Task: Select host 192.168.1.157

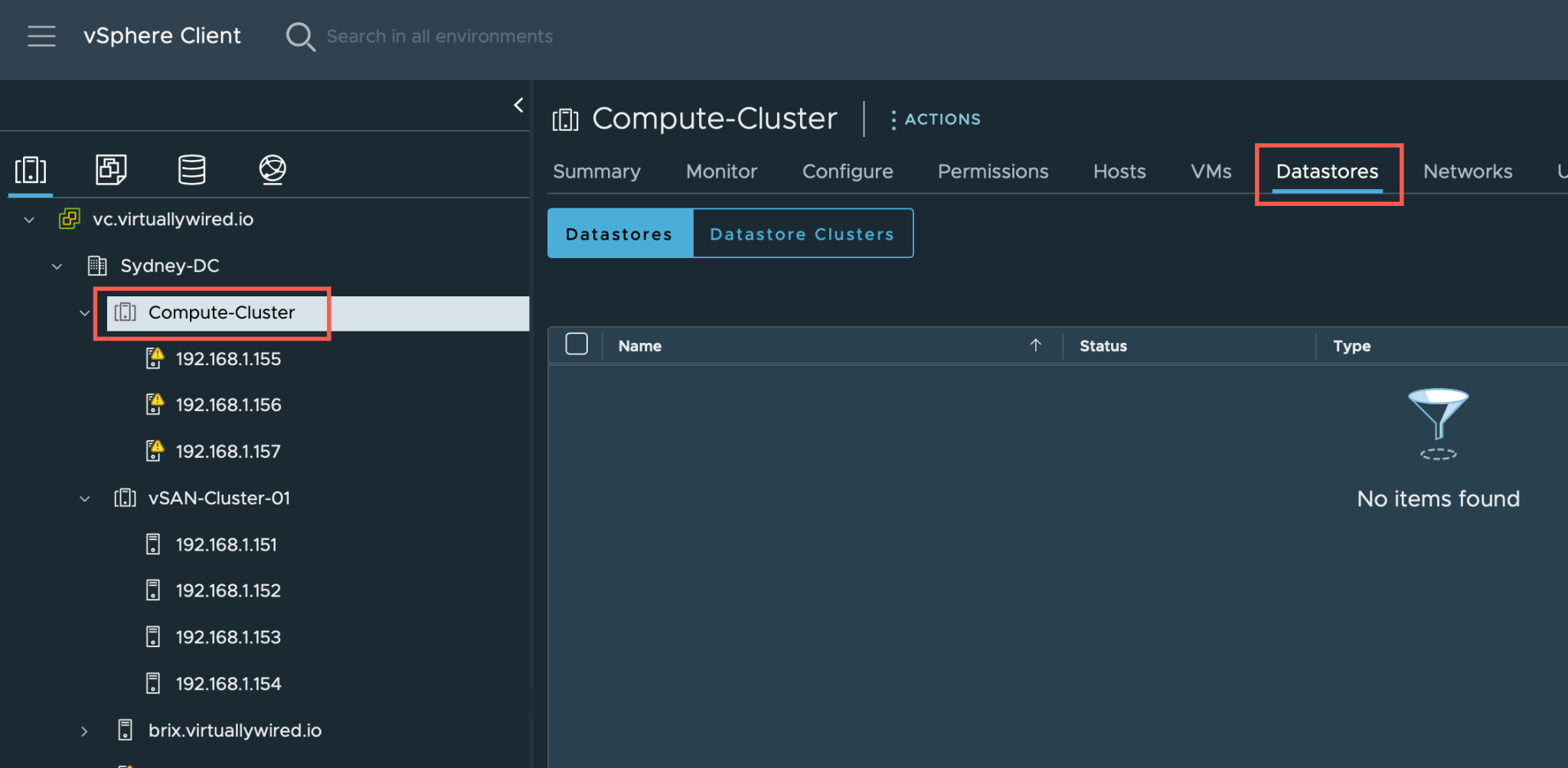Action: coord(228,451)
